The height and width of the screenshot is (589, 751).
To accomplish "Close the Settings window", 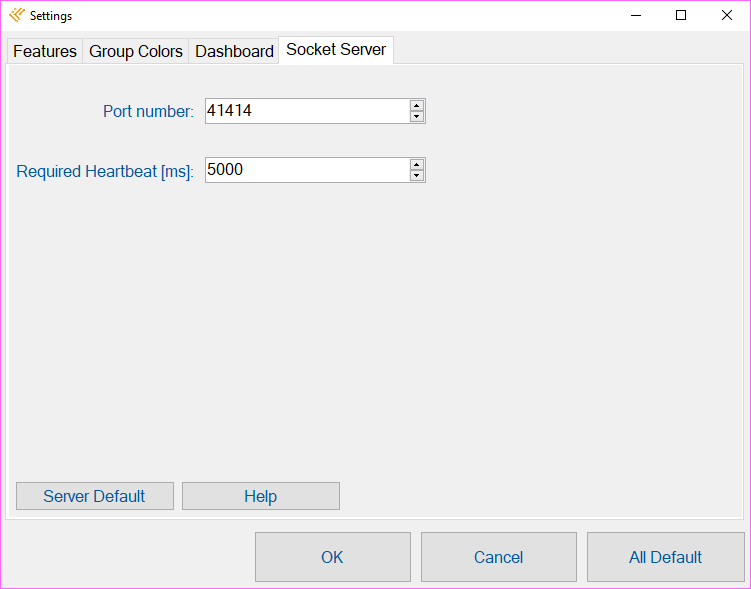I will pos(727,15).
